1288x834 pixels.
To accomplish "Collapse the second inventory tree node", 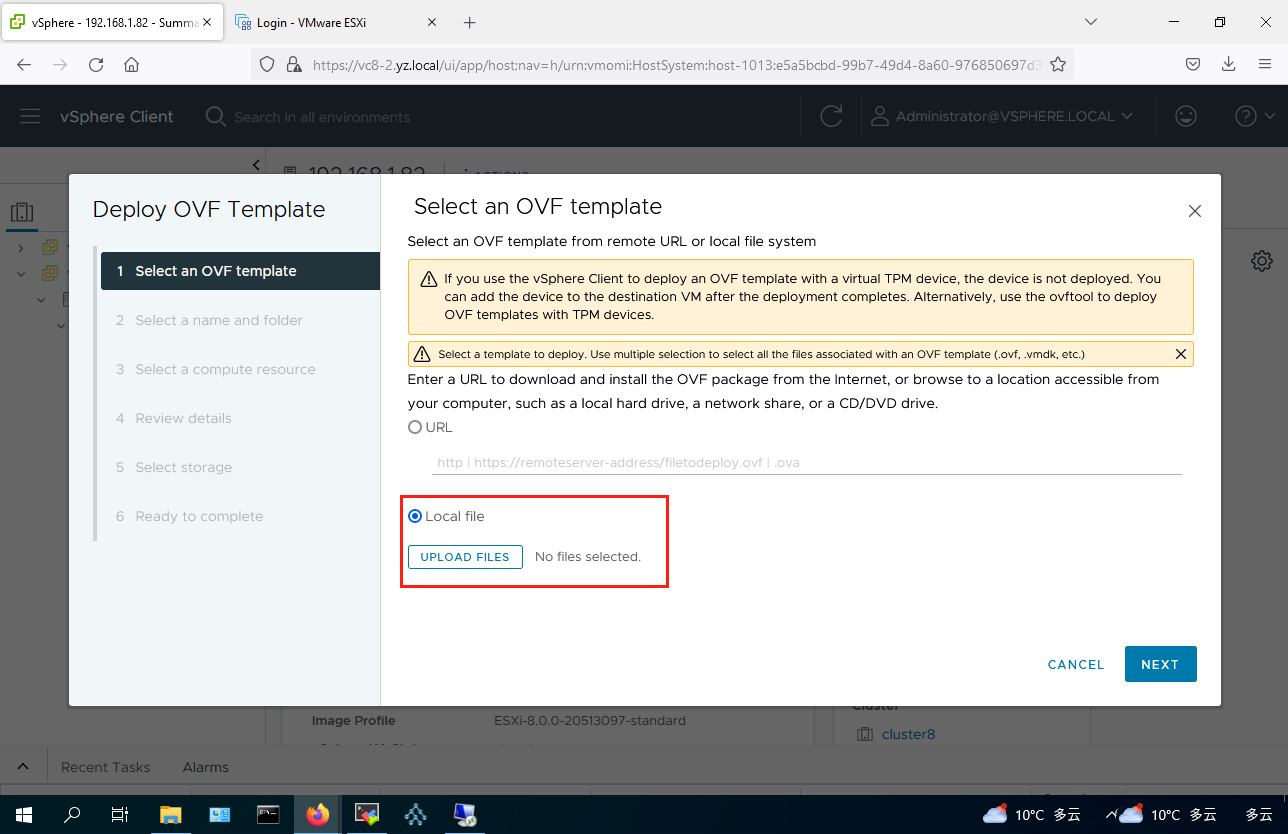I will pyautogui.click(x=22, y=273).
